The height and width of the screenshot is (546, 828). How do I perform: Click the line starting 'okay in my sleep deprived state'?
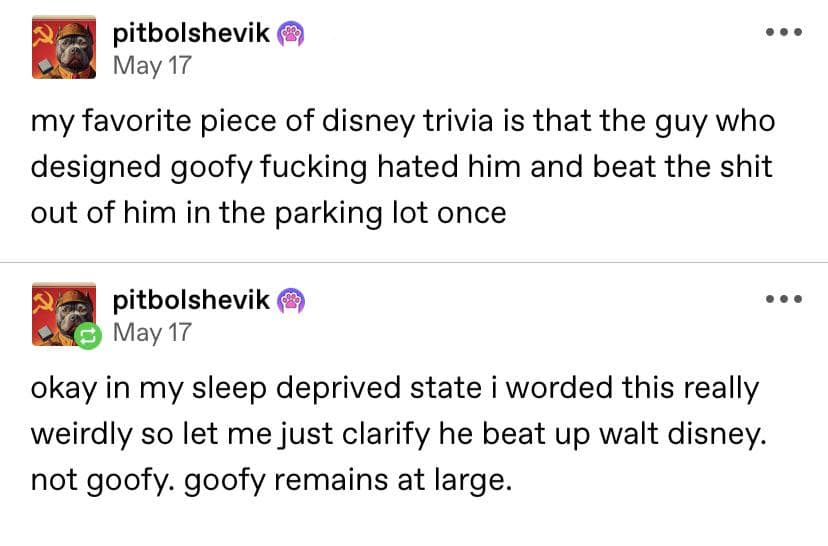(395, 389)
